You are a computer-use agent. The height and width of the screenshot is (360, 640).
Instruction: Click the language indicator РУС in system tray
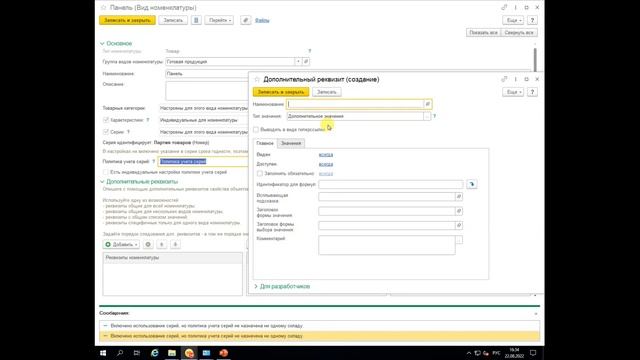(496, 353)
